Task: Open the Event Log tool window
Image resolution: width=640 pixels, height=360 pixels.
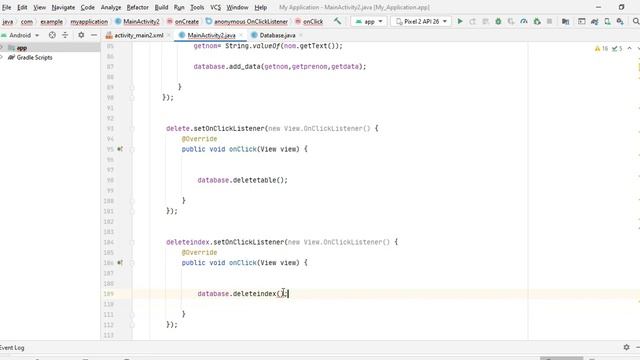Action: click(12, 348)
